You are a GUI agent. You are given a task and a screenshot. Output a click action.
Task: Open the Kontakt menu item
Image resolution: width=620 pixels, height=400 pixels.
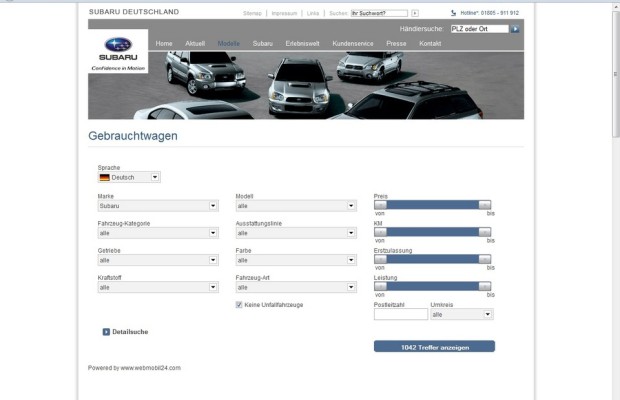point(430,43)
